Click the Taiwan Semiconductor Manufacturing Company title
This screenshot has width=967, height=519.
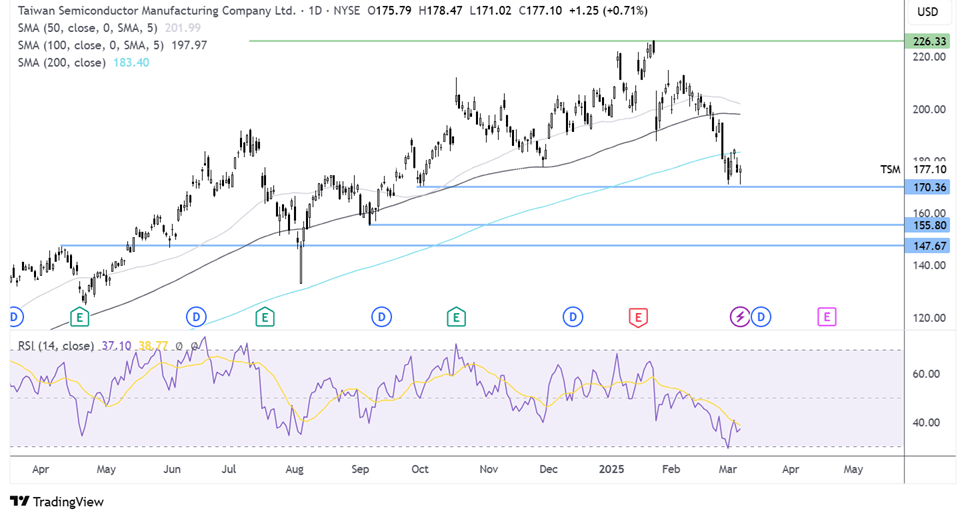pos(157,10)
